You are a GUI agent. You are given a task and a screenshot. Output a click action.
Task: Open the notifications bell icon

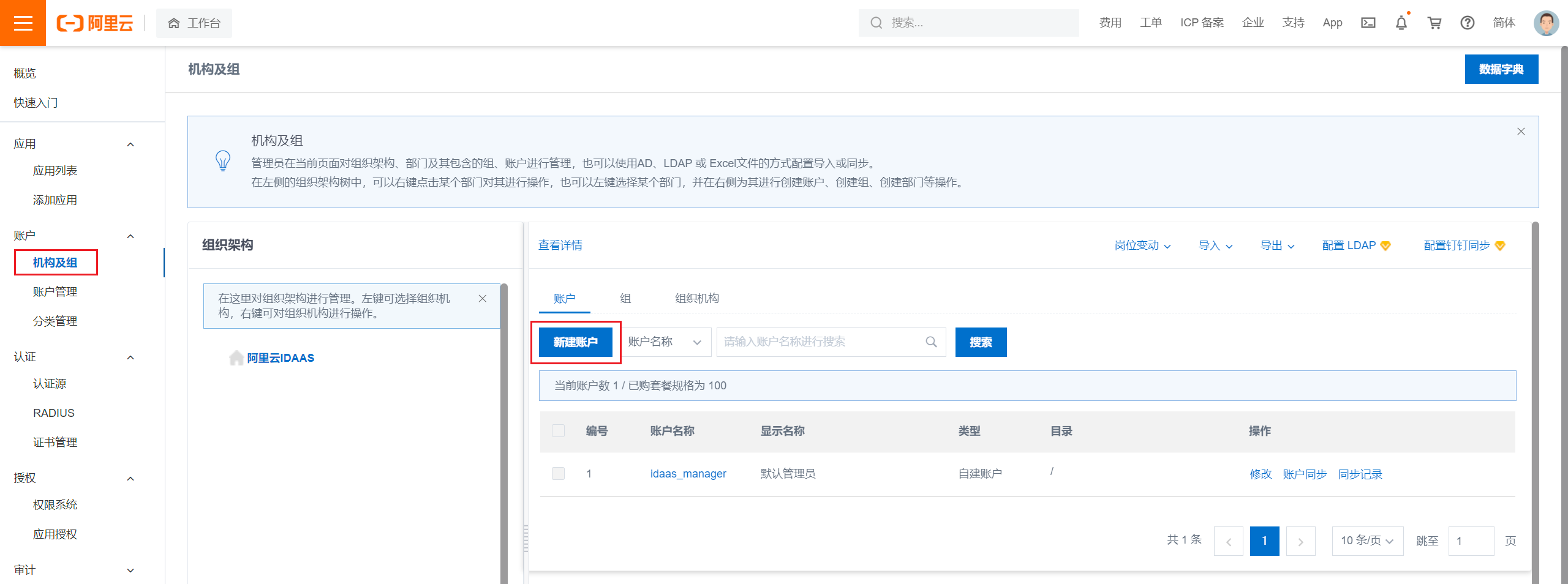click(x=1401, y=23)
